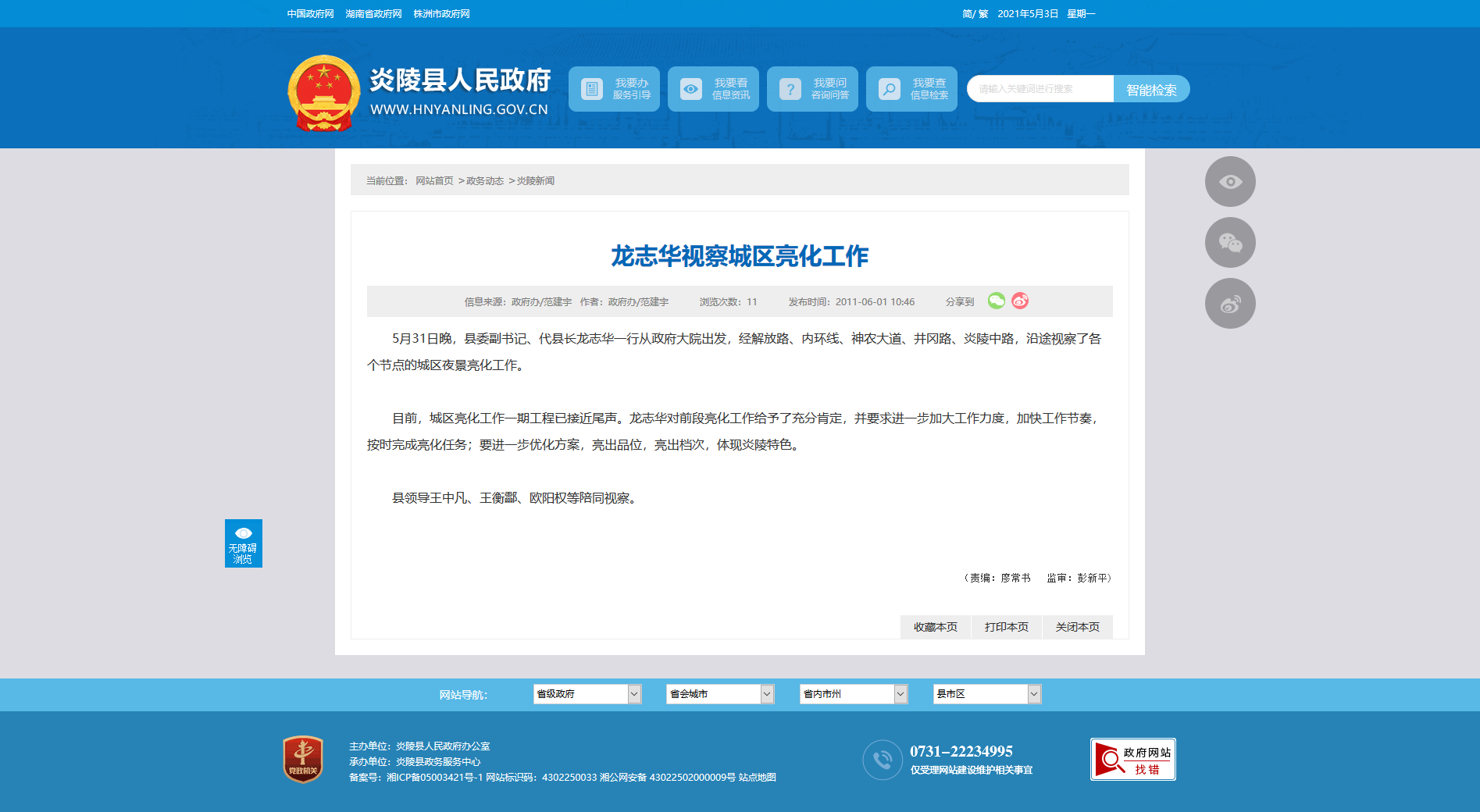1480x812 pixels.
Task: Open the gray Weibo circle on right sidebar
Action: pos(1230,304)
